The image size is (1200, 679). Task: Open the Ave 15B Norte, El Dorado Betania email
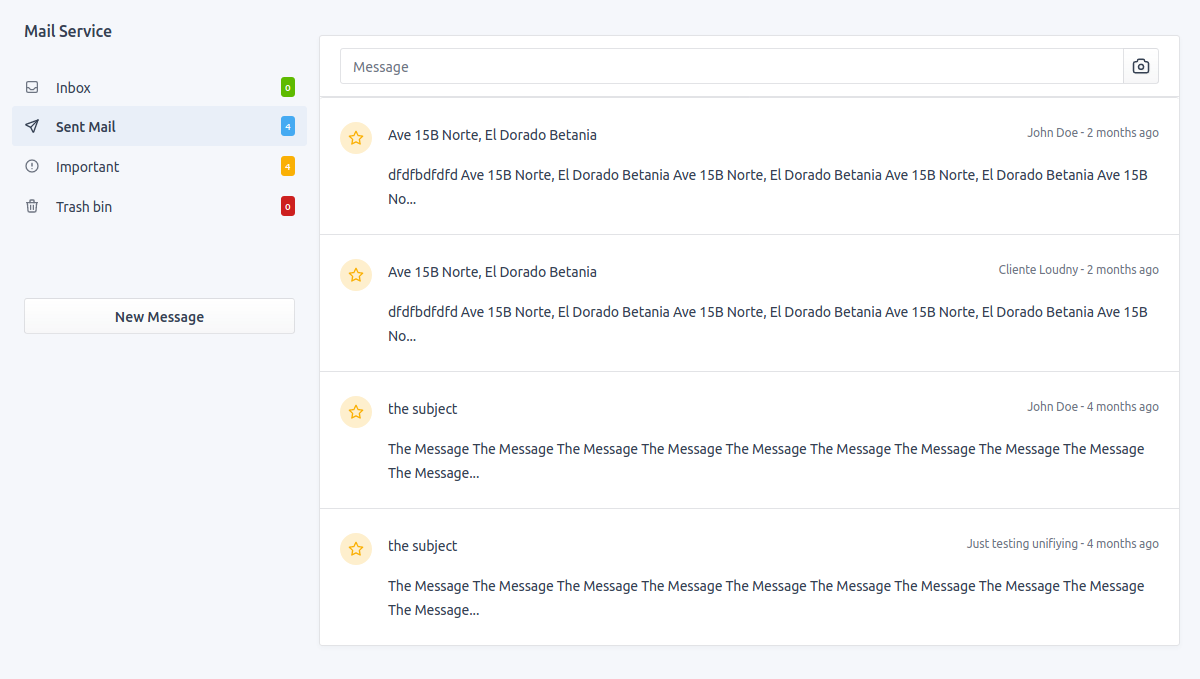click(492, 134)
